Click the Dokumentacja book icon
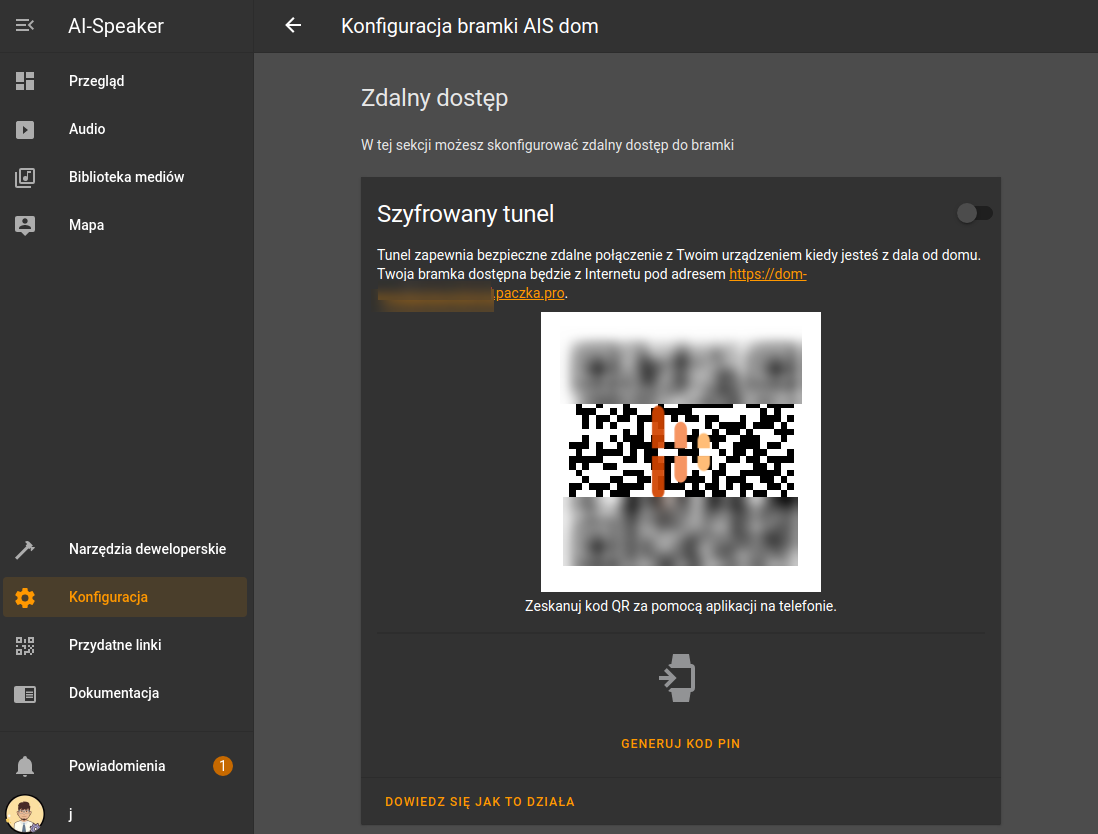The image size is (1098, 834). click(25, 694)
